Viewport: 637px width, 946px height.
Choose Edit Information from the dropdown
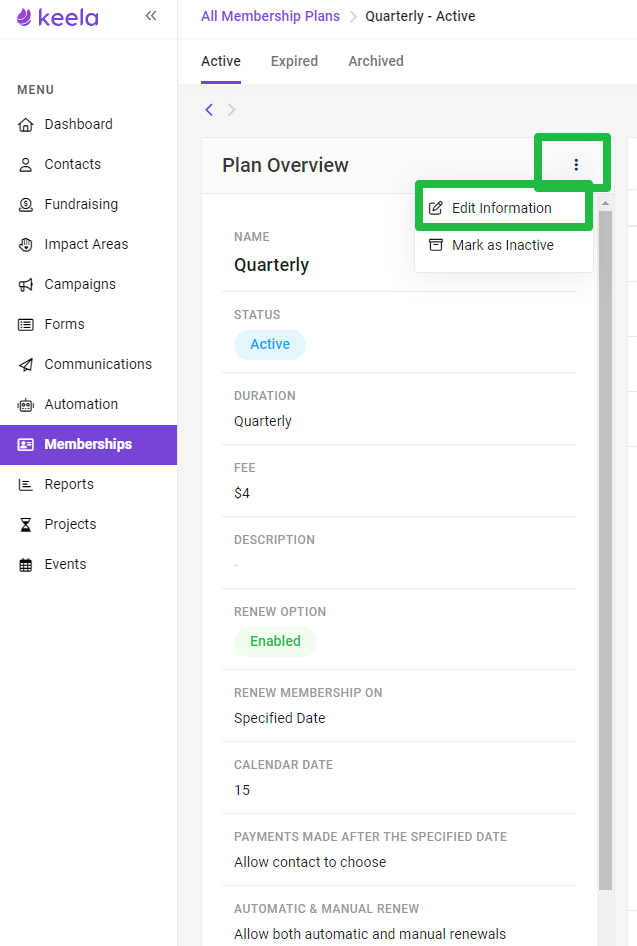click(x=504, y=208)
